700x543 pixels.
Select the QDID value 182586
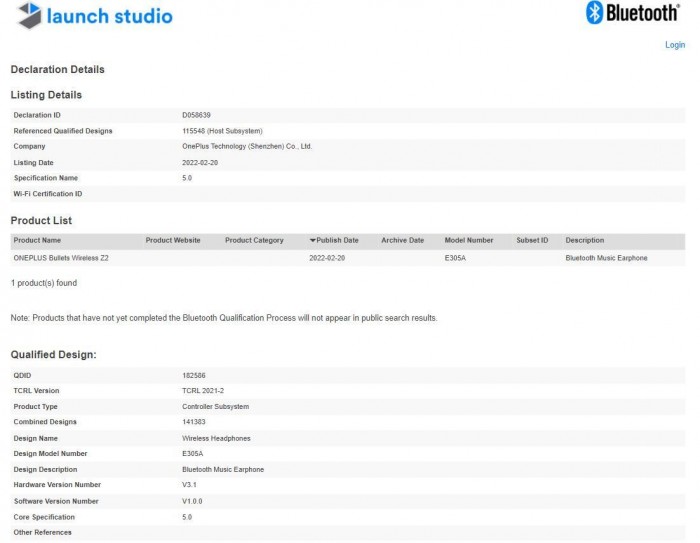194,374
